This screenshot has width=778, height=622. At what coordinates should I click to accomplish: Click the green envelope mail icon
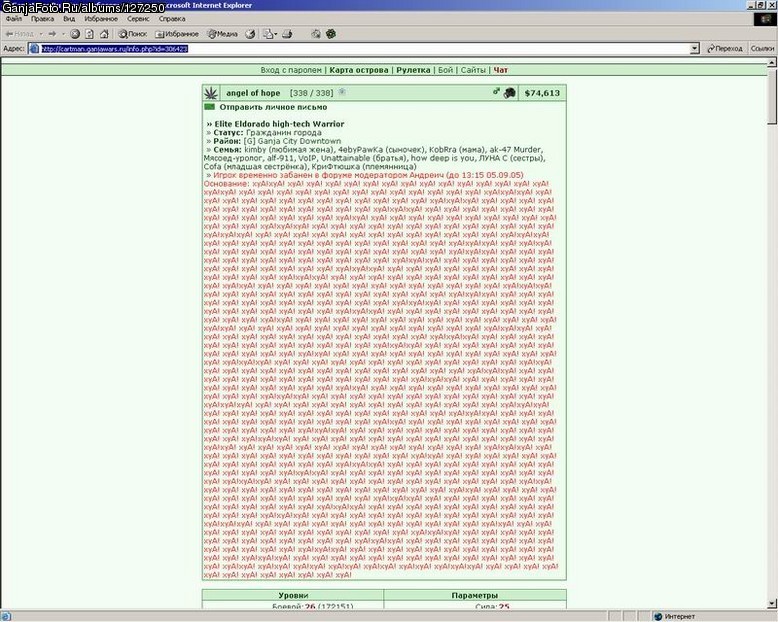click(x=209, y=107)
